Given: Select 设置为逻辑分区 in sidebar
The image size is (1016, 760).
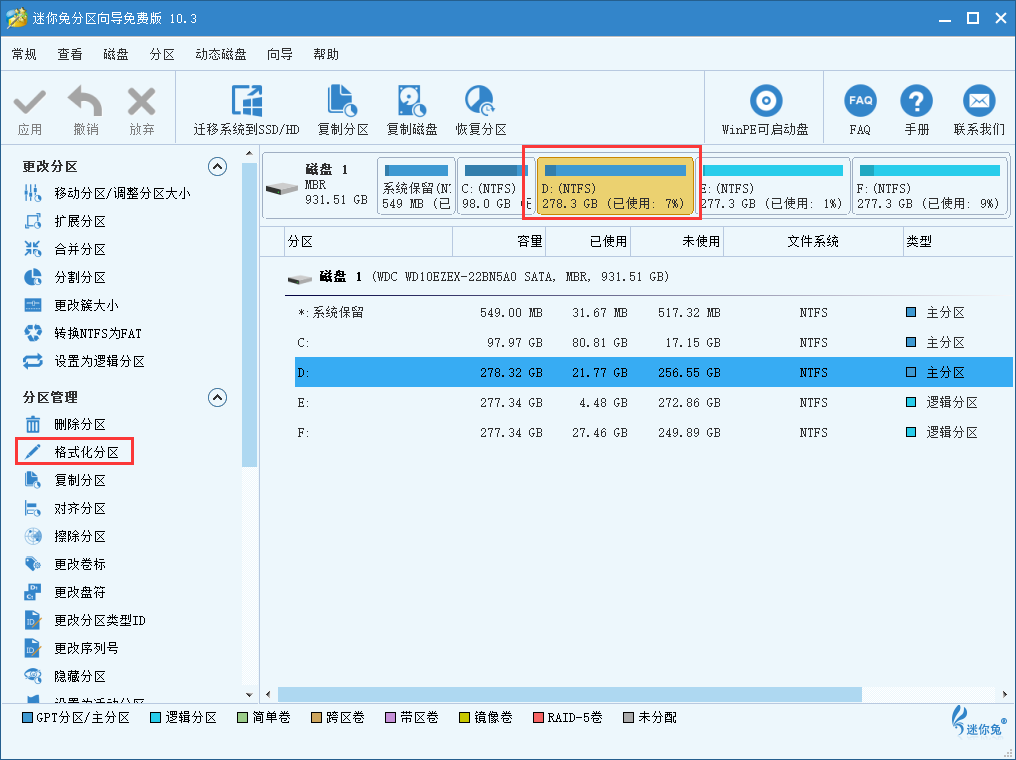Looking at the screenshot, I should coord(84,361).
